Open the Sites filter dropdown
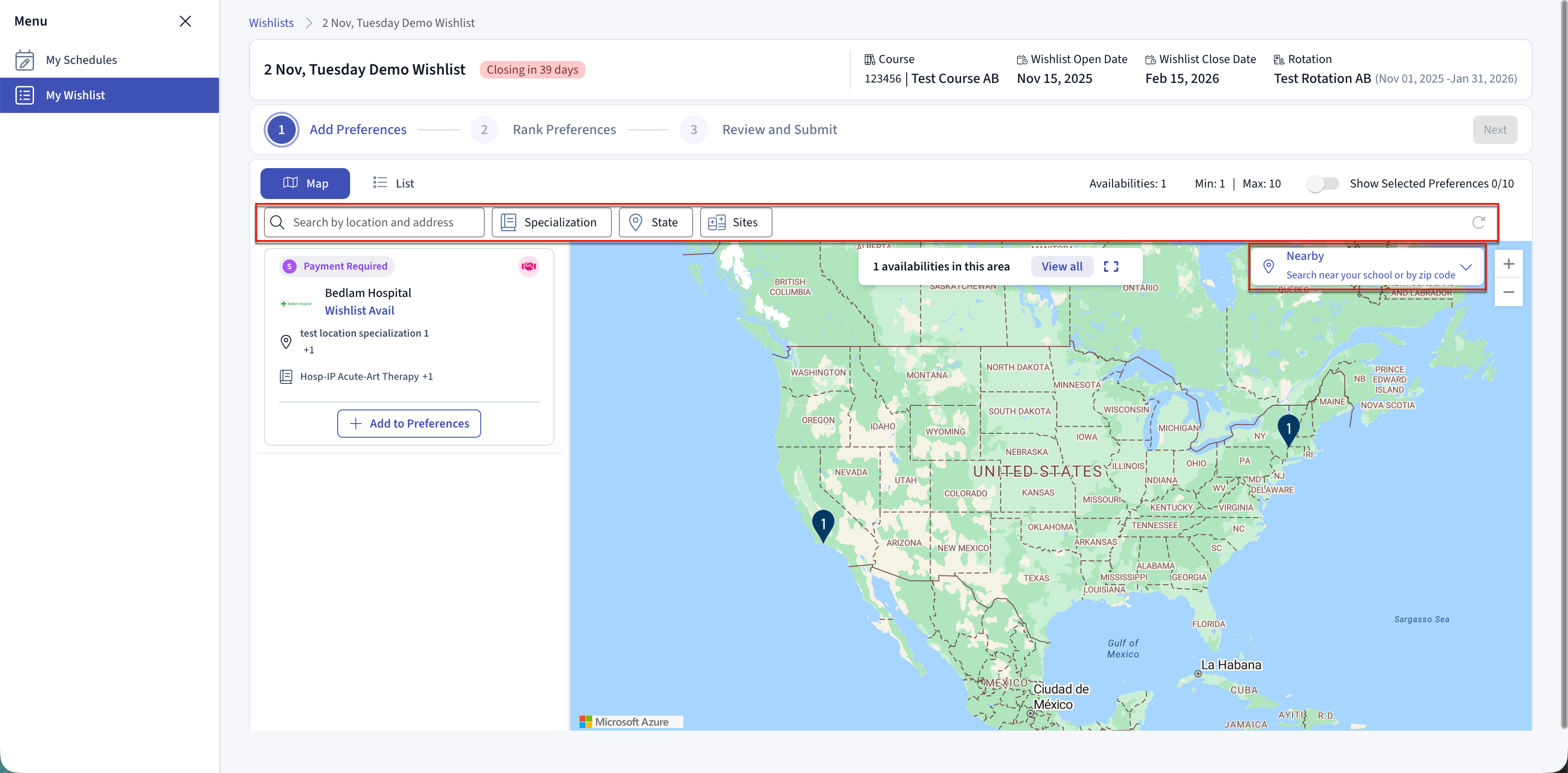Image resolution: width=1568 pixels, height=773 pixels. pos(735,223)
